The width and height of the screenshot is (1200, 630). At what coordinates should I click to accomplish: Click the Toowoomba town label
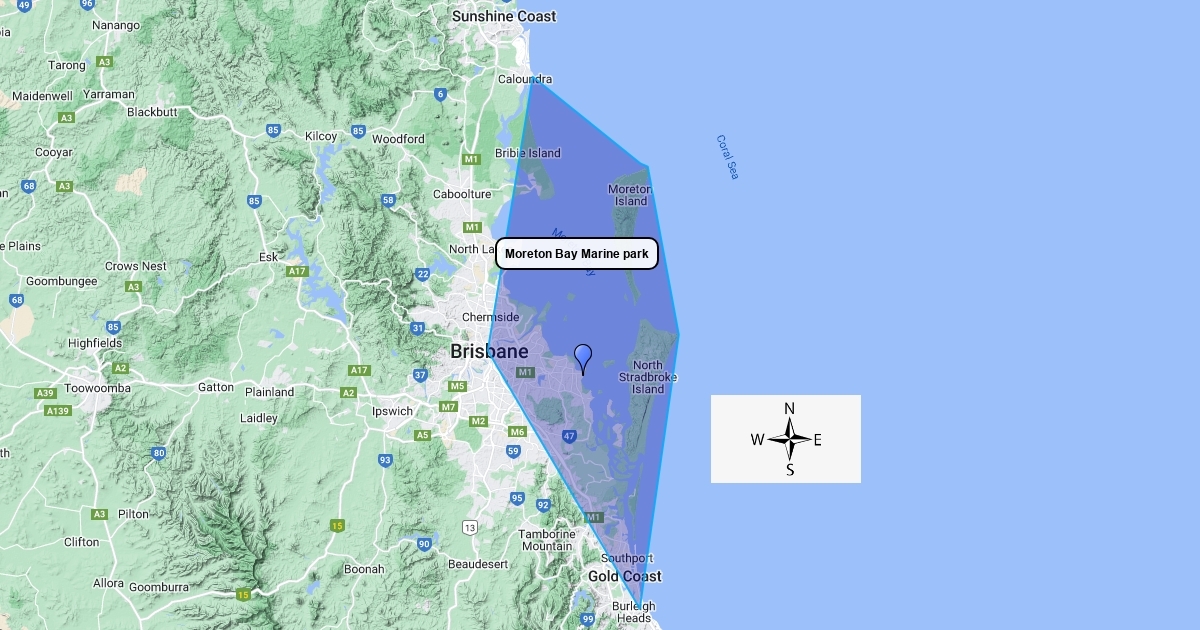click(x=97, y=387)
